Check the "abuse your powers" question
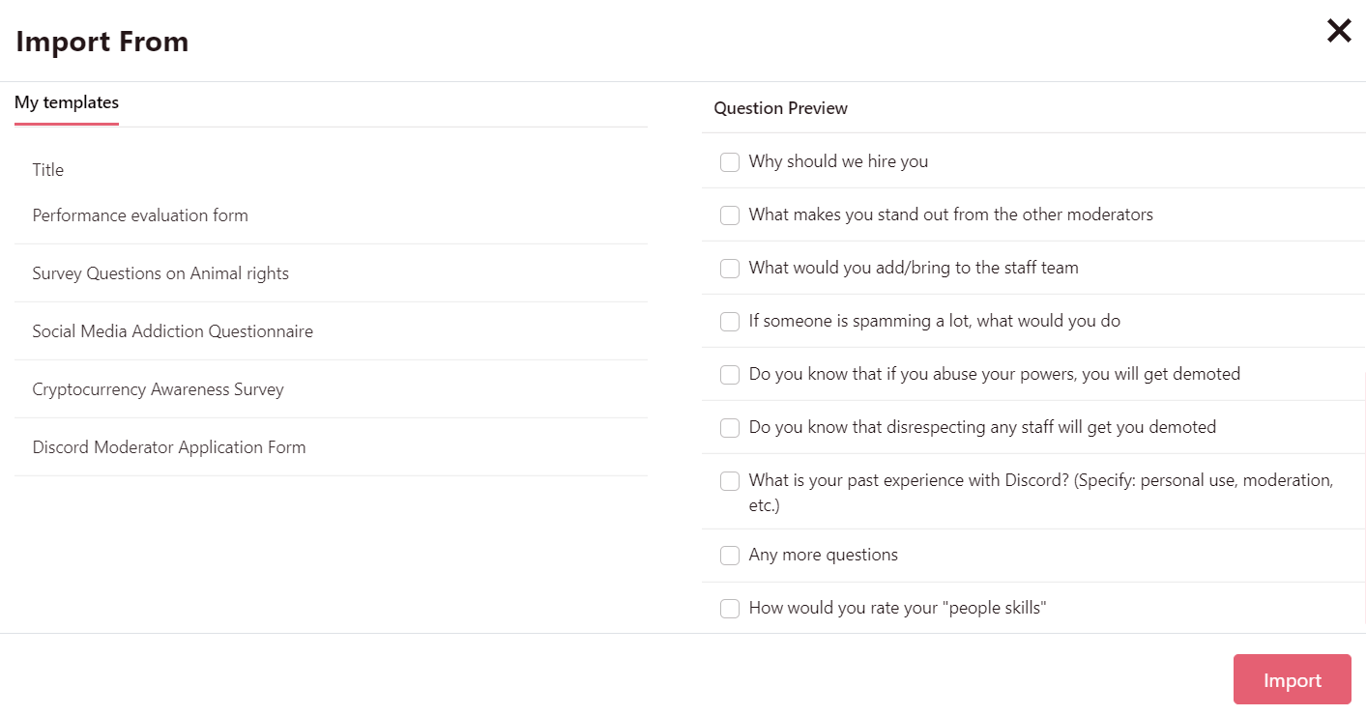The image size is (1366, 715). [x=730, y=375]
